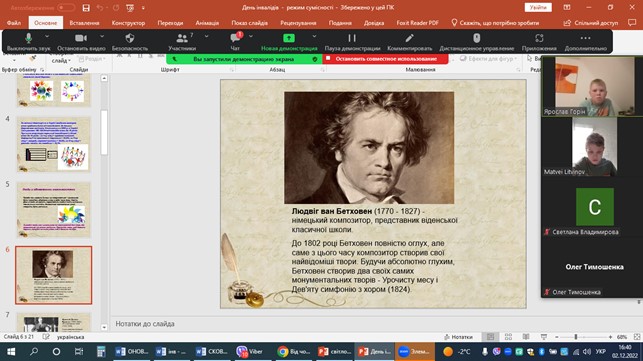The height and width of the screenshot is (361, 643).
Task: Click the red stop sharing button
Action: tap(385, 59)
